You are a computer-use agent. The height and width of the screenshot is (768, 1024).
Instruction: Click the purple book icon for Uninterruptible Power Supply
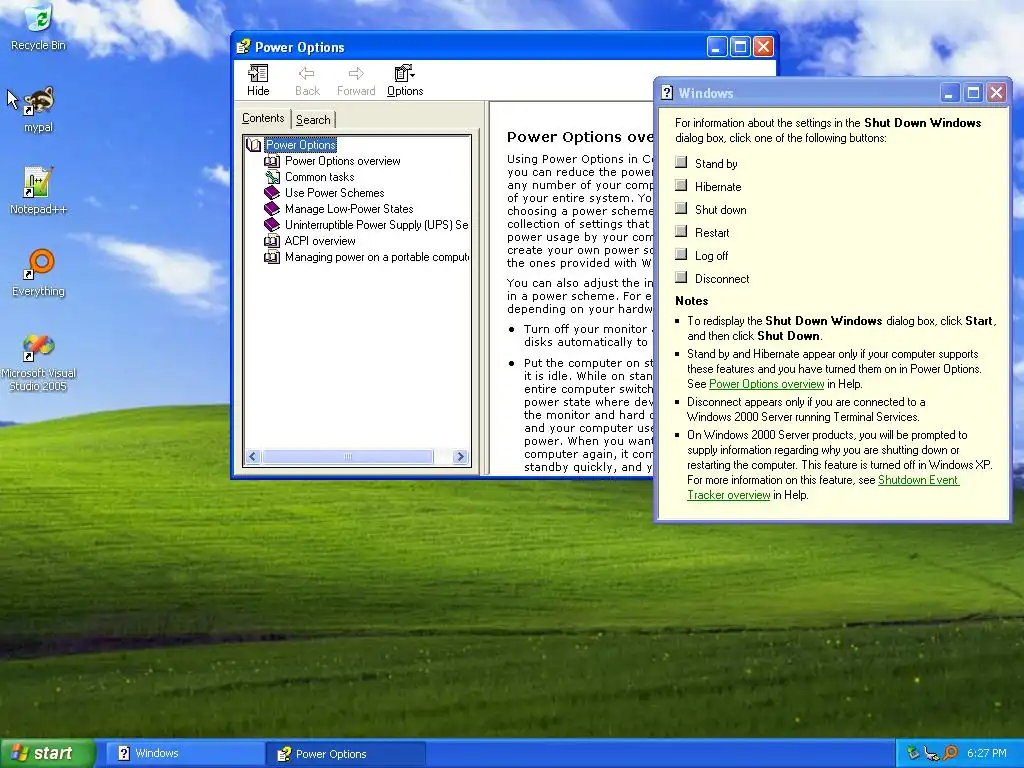tap(272, 225)
